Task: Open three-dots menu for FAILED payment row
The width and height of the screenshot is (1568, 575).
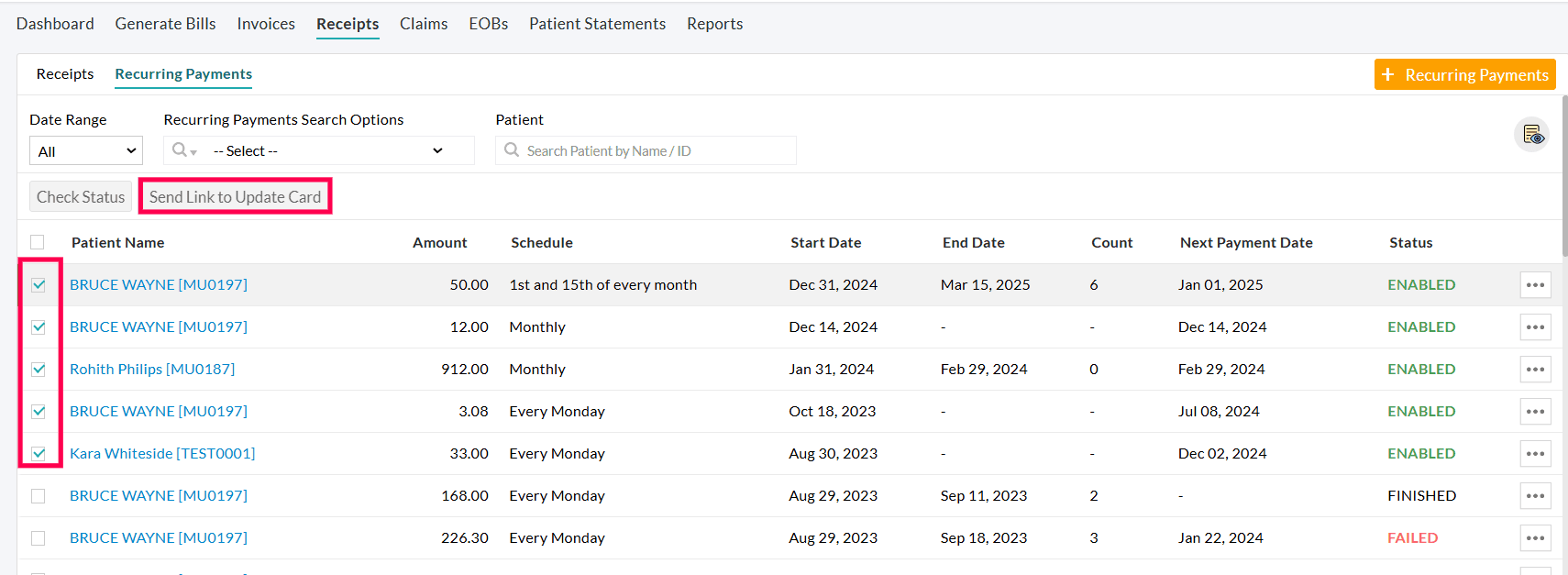Action: pos(1535,538)
